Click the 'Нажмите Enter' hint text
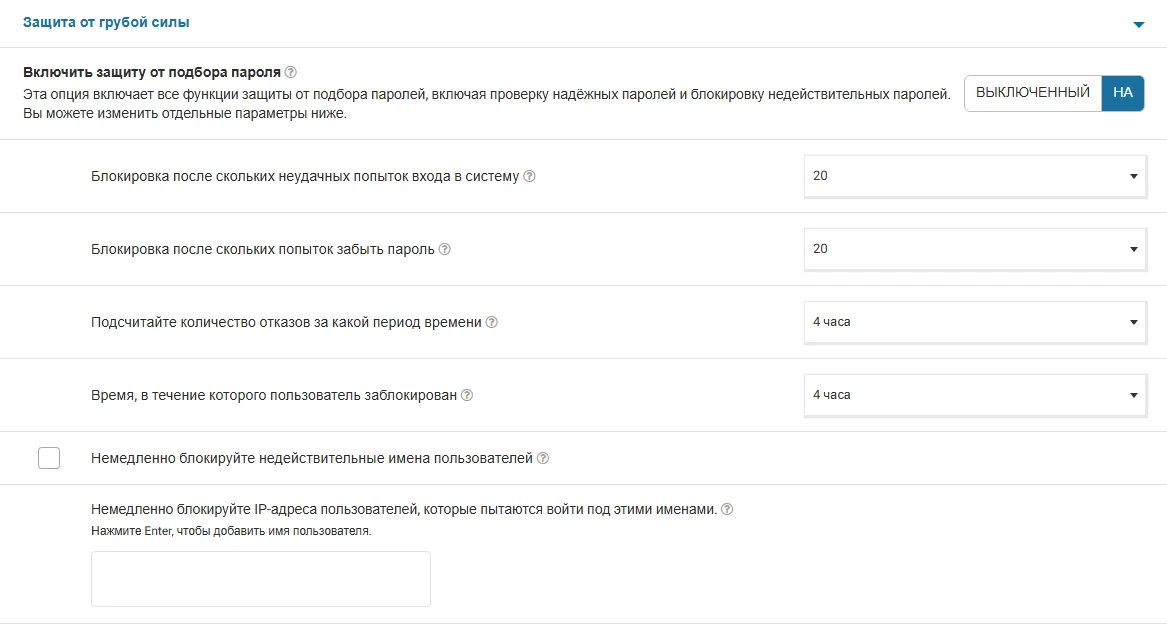Screen dimensions: 1167x624 pyautogui.click(x=231, y=531)
